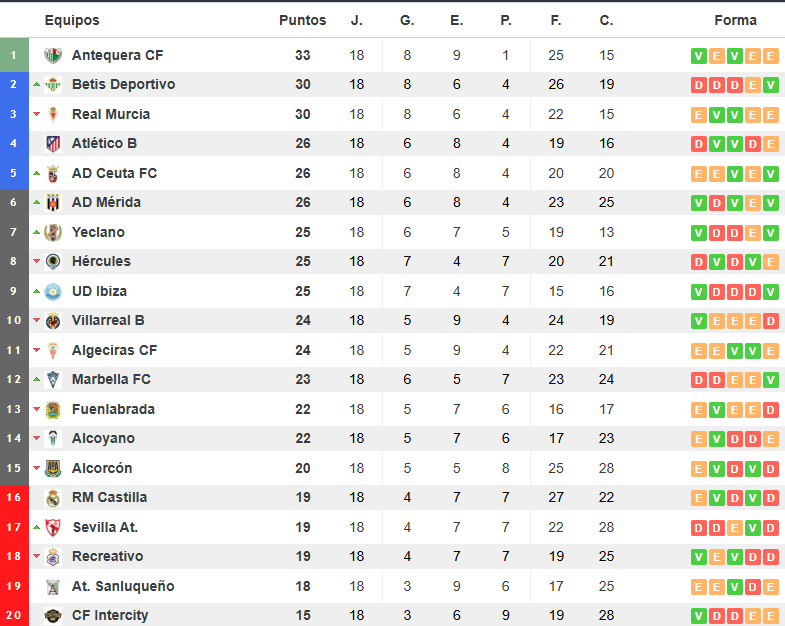
Task: Click the Antequera CF team crest
Action: (53, 55)
